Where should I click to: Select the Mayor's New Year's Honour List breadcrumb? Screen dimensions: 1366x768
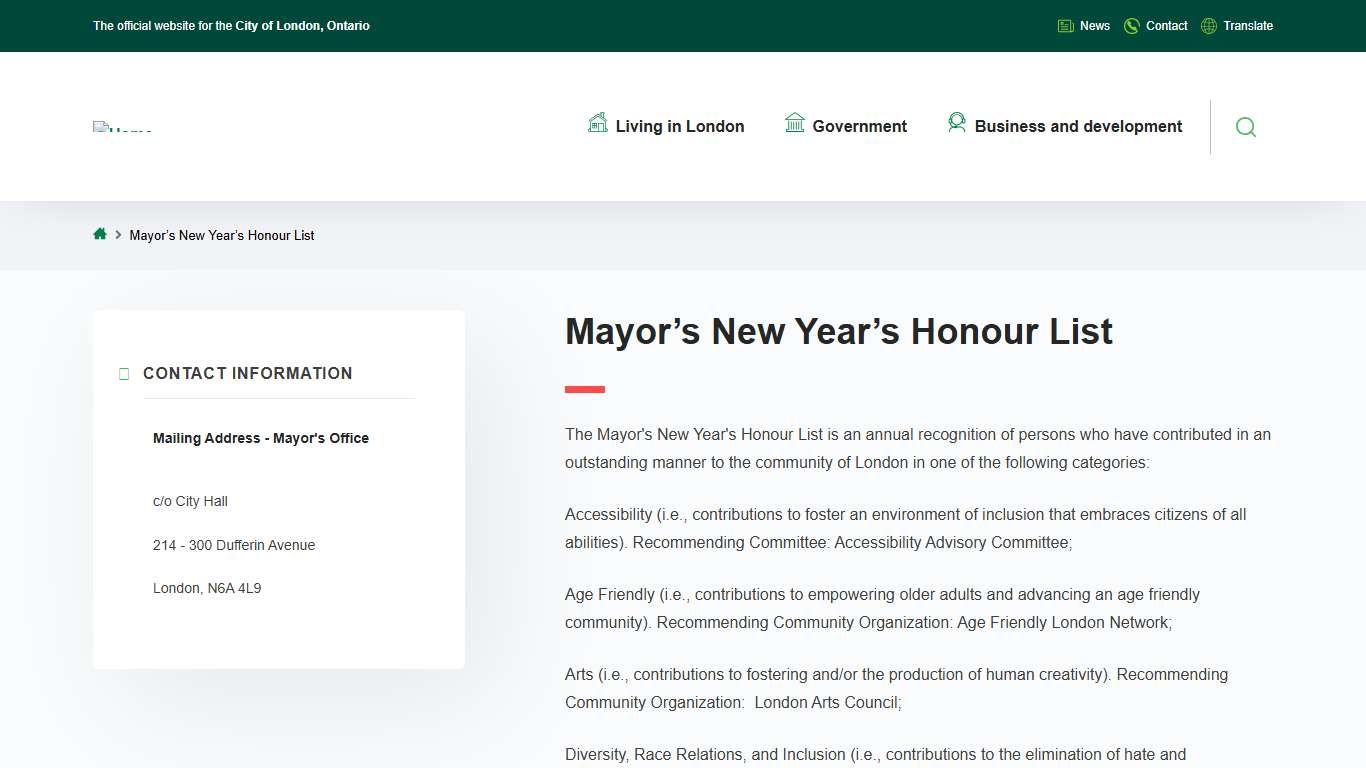[x=222, y=235]
